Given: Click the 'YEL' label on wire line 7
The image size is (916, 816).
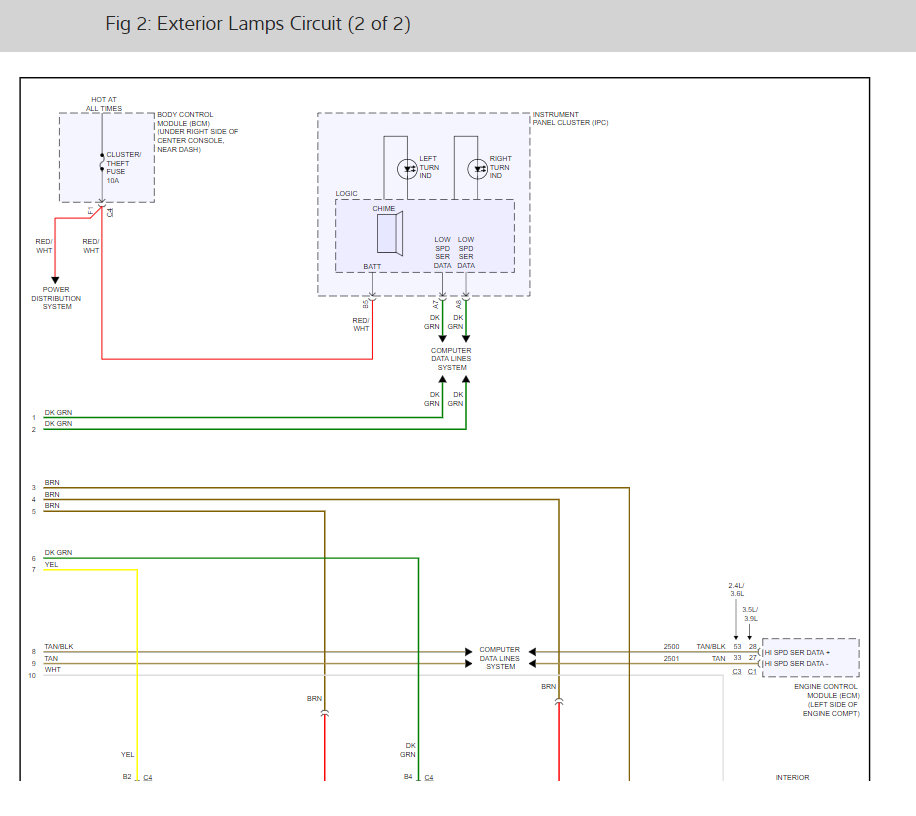Looking at the screenshot, I should pos(51,564).
